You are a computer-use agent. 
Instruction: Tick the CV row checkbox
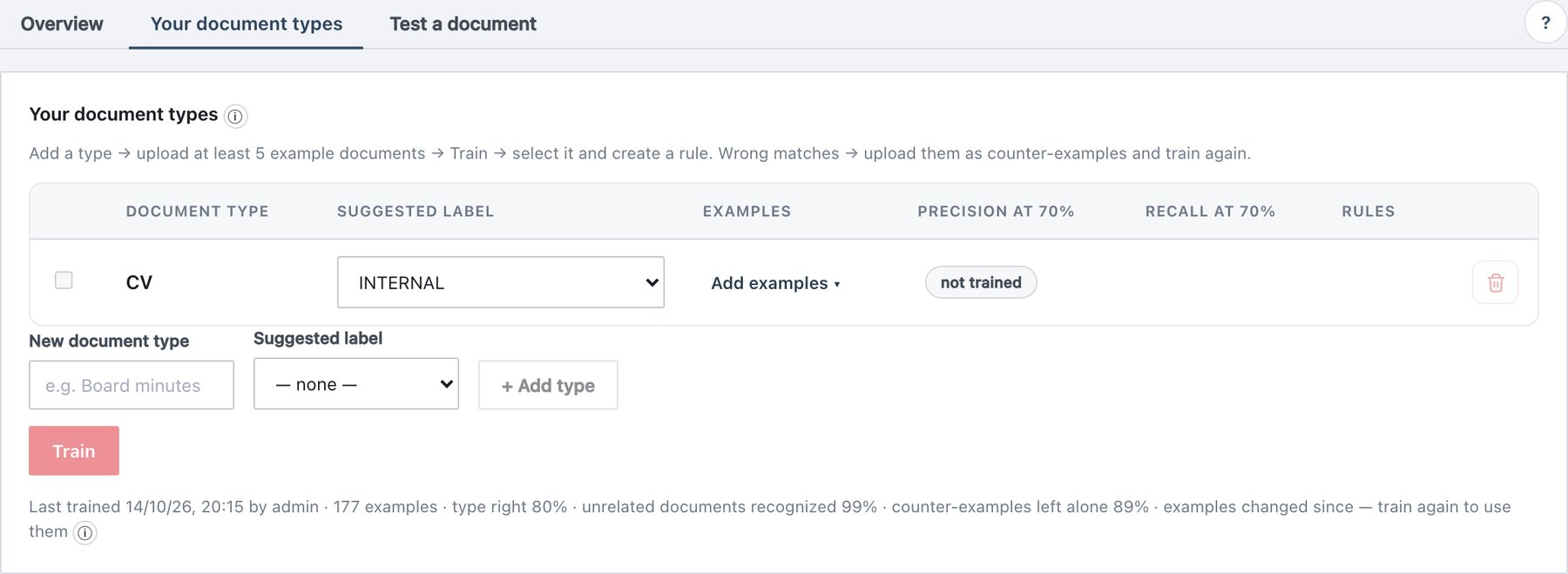[64, 280]
